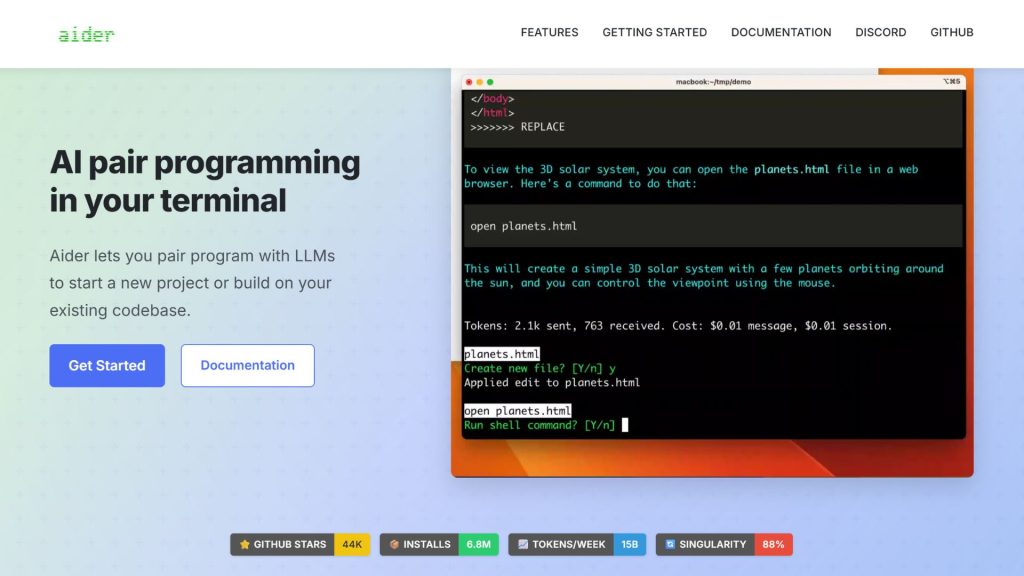Click 'Create new file? [Y/n] y' line
This screenshot has width=1024, height=576.
(x=539, y=368)
